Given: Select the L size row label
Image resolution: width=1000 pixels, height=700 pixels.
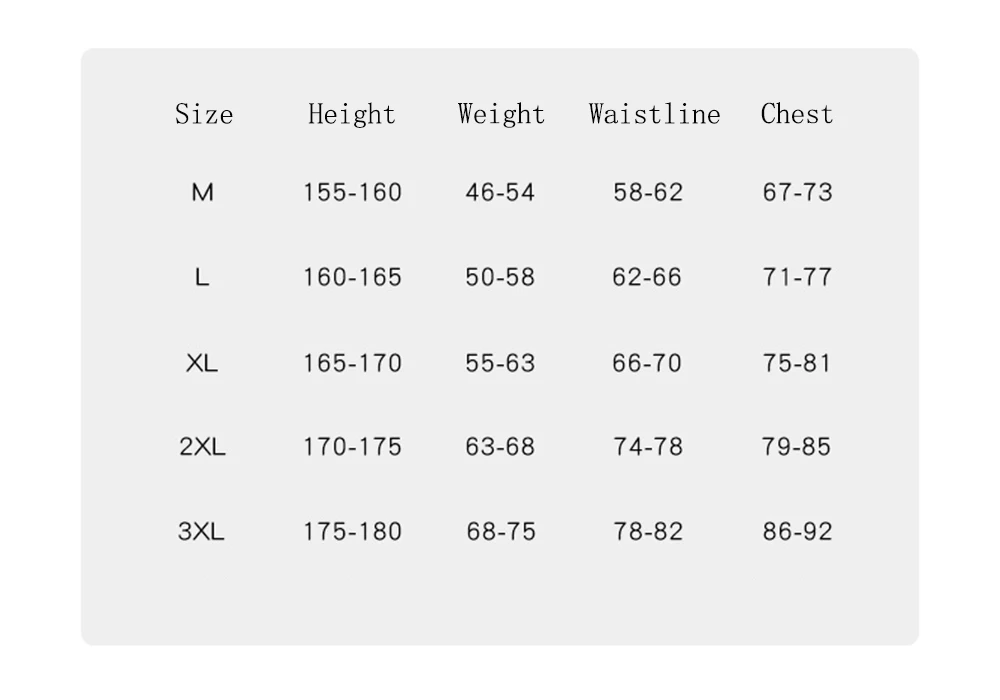Looking at the screenshot, I should 202,277.
